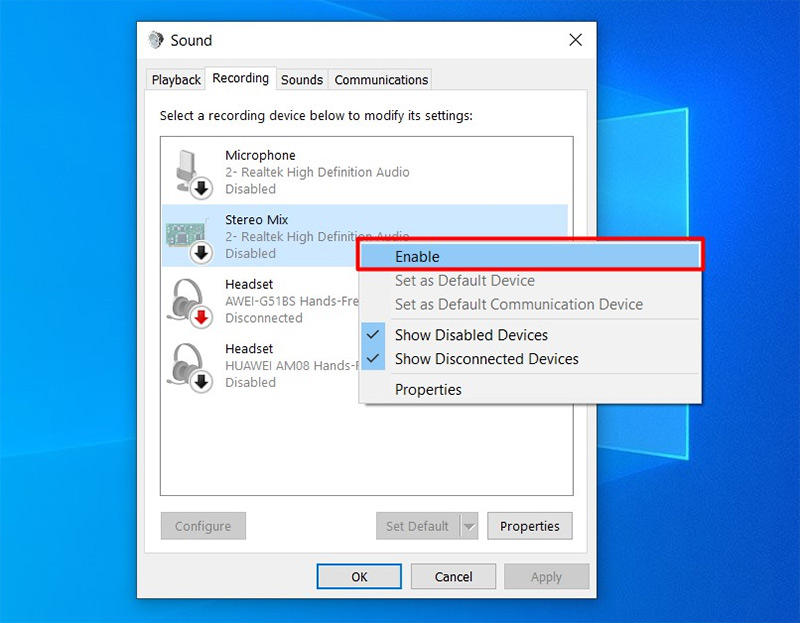The image size is (800, 623).
Task: Click the Properties button below the list
Action: 530,527
